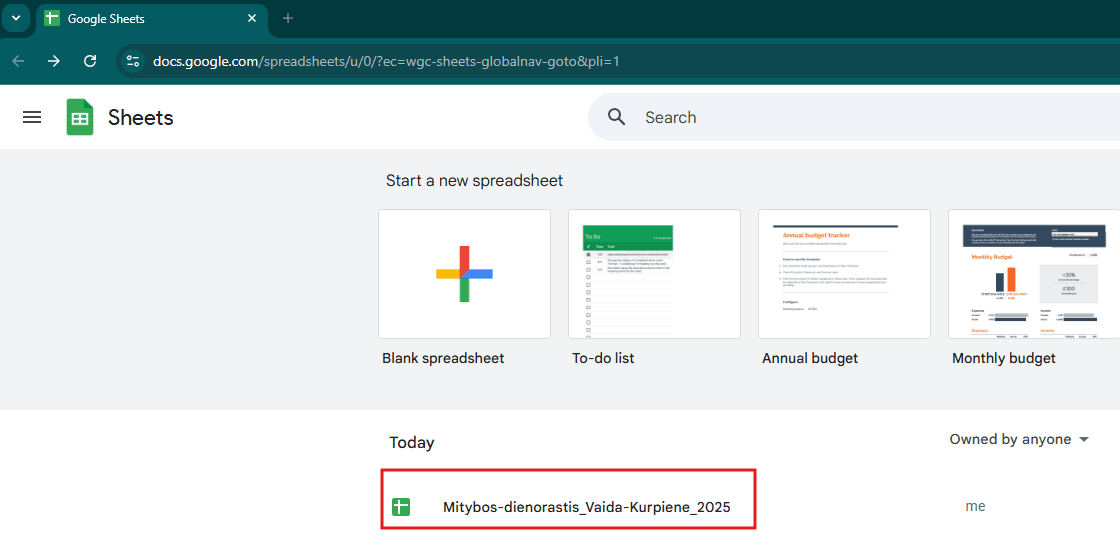Close the Google Sheets tab

pos(251,19)
